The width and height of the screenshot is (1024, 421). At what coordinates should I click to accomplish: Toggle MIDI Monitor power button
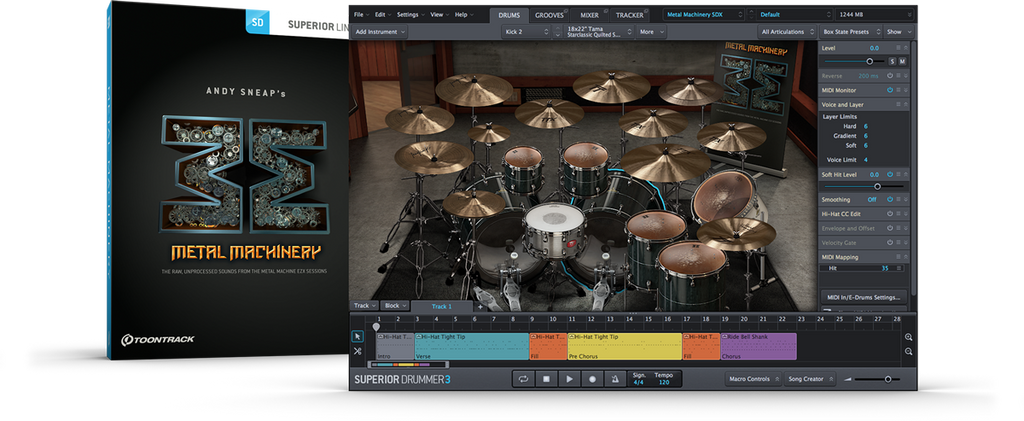click(x=890, y=90)
